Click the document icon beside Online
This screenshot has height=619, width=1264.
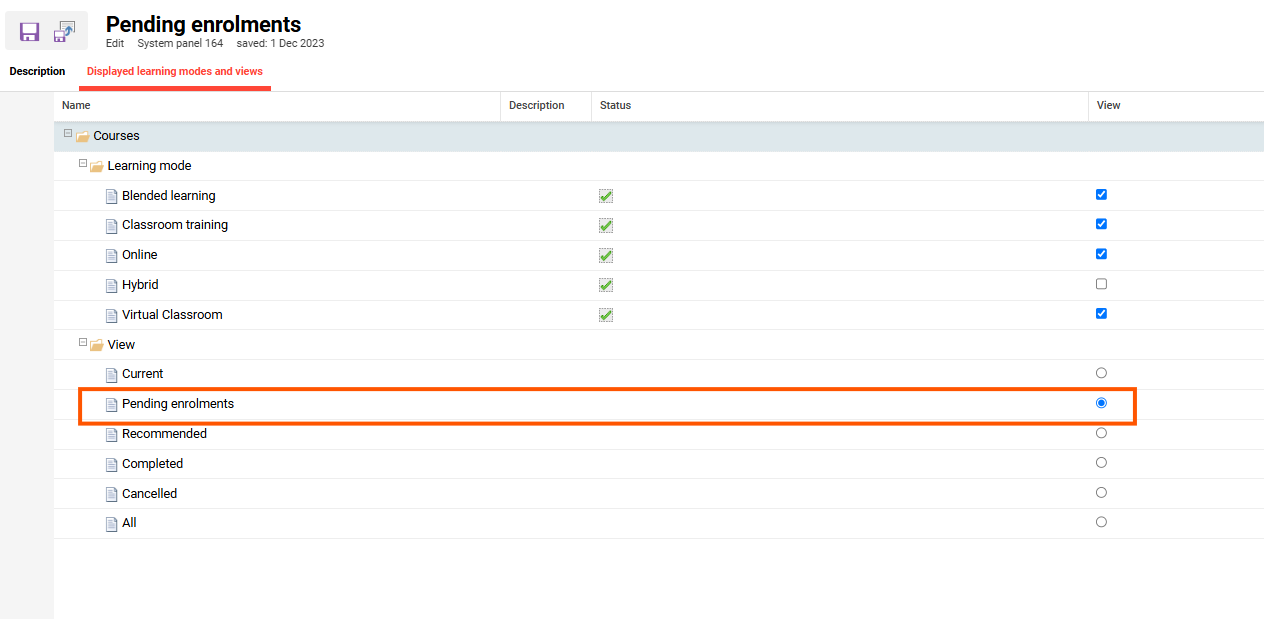pyautogui.click(x=112, y=256)
